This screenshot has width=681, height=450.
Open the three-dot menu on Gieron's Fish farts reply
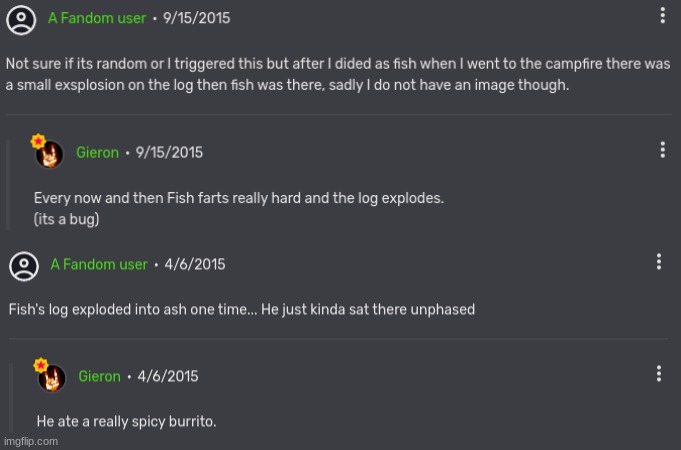tap(662, 150)
